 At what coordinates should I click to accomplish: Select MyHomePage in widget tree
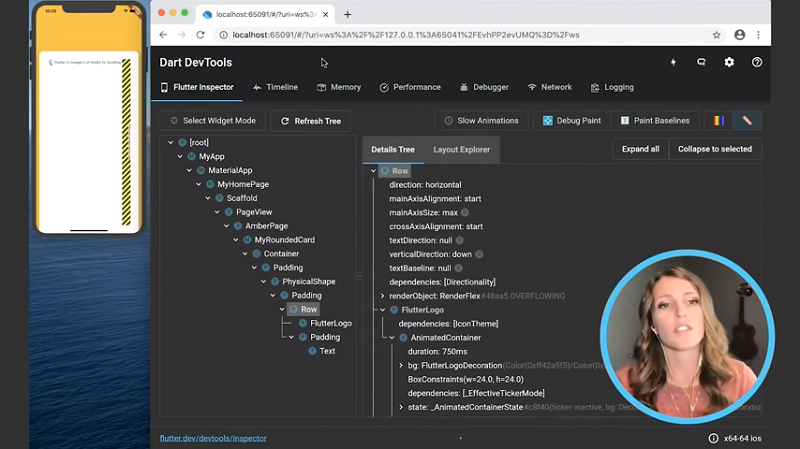243,184
